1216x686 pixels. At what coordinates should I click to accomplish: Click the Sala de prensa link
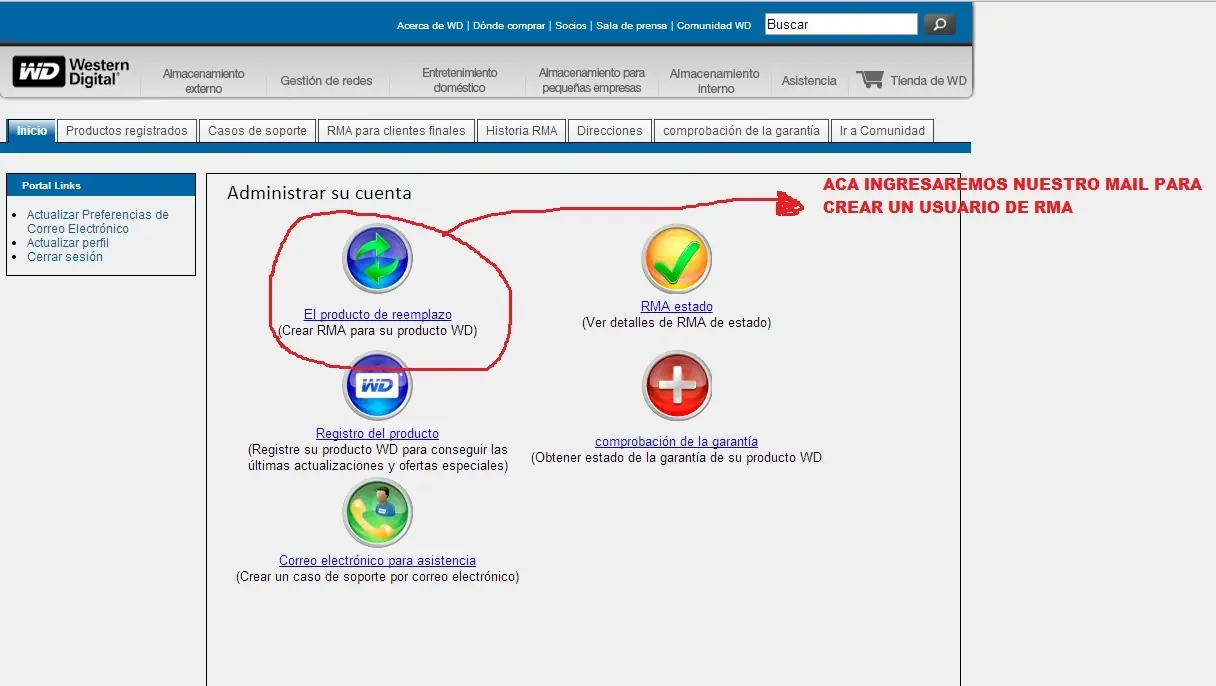[631, 26]
